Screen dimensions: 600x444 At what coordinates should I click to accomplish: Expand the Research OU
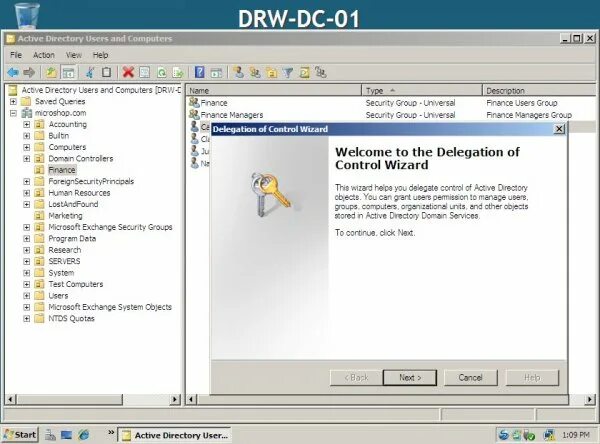[x=26, y=250]
